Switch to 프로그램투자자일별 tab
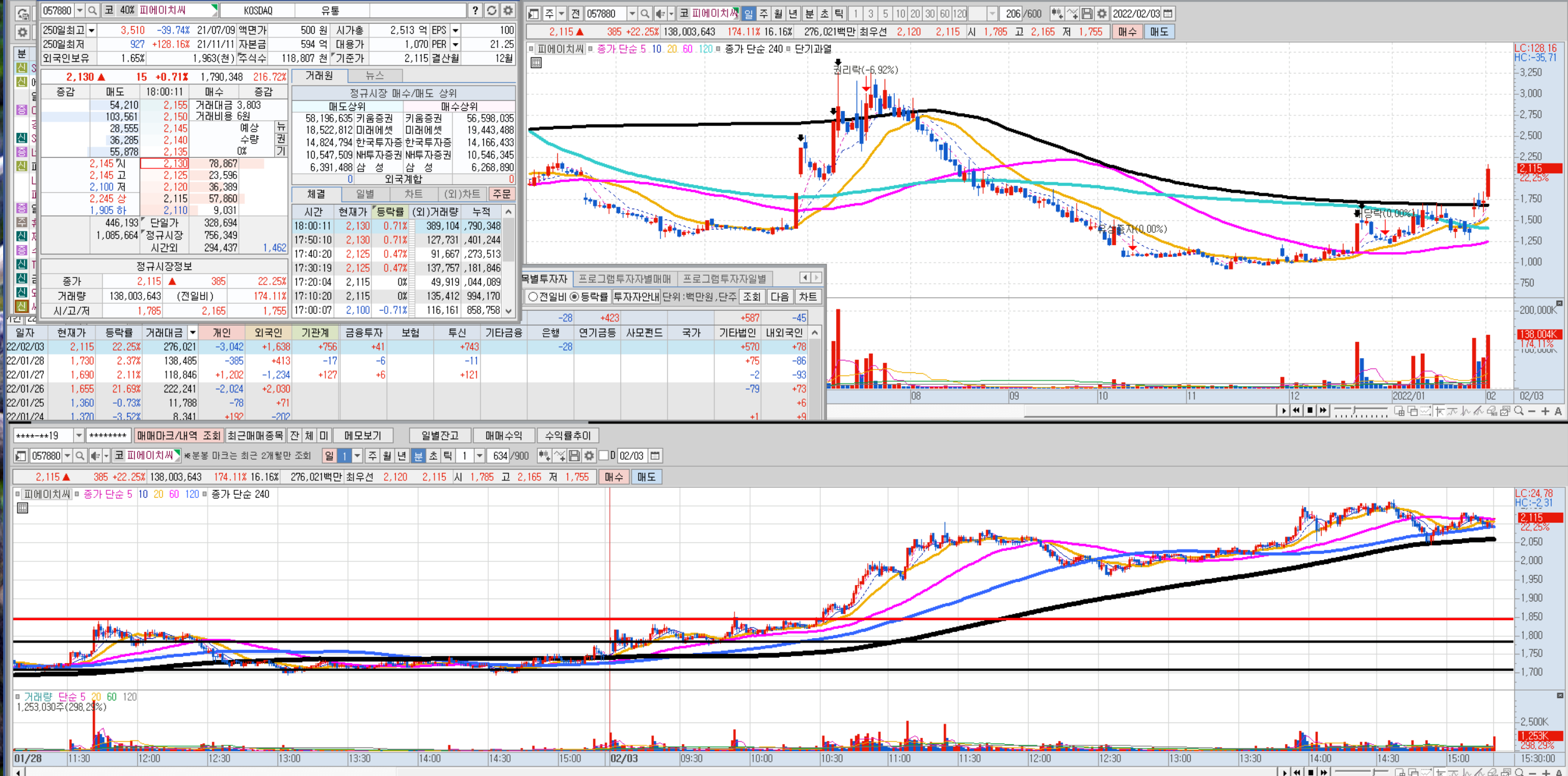Viewport: 1568px width, 776px height. pyautogui.click(x=724, y=279)
